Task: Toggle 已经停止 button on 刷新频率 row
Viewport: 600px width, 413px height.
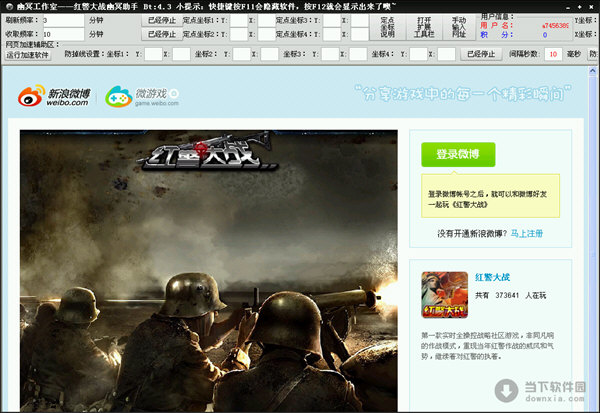Action: (x=162, y=20)
